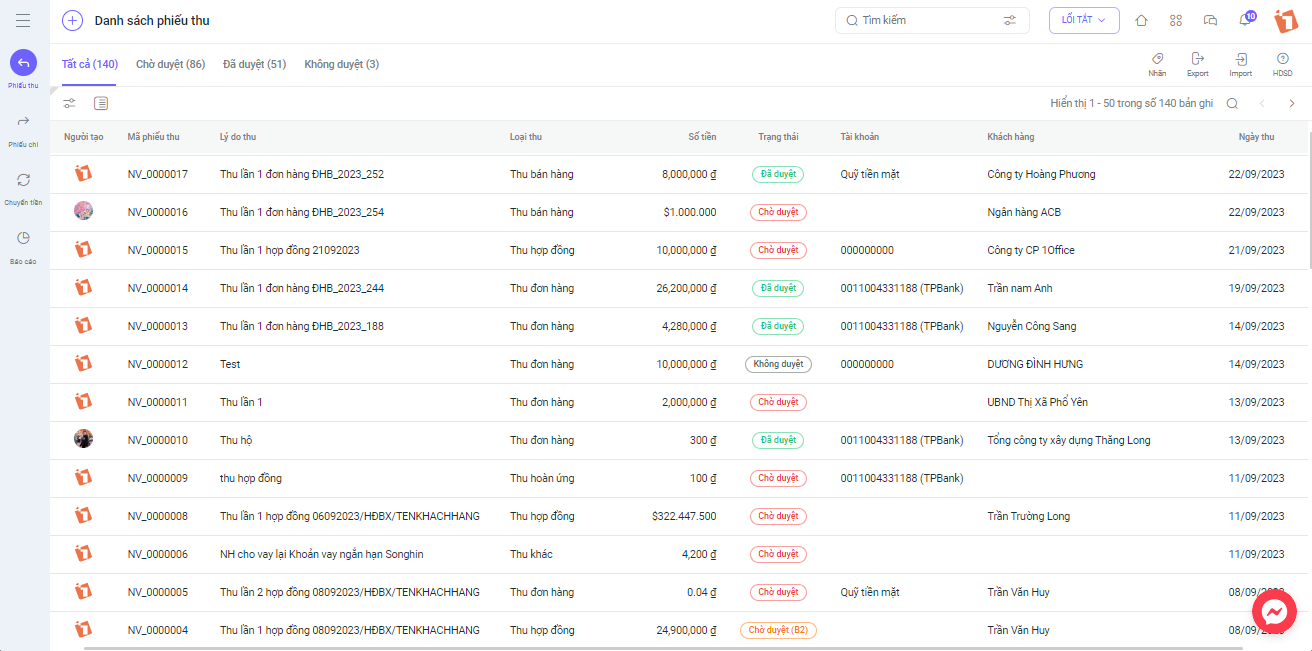Expand the LỐI TẮT dropdown
Screen dimensions: 1312x651
pos(1084,20)
